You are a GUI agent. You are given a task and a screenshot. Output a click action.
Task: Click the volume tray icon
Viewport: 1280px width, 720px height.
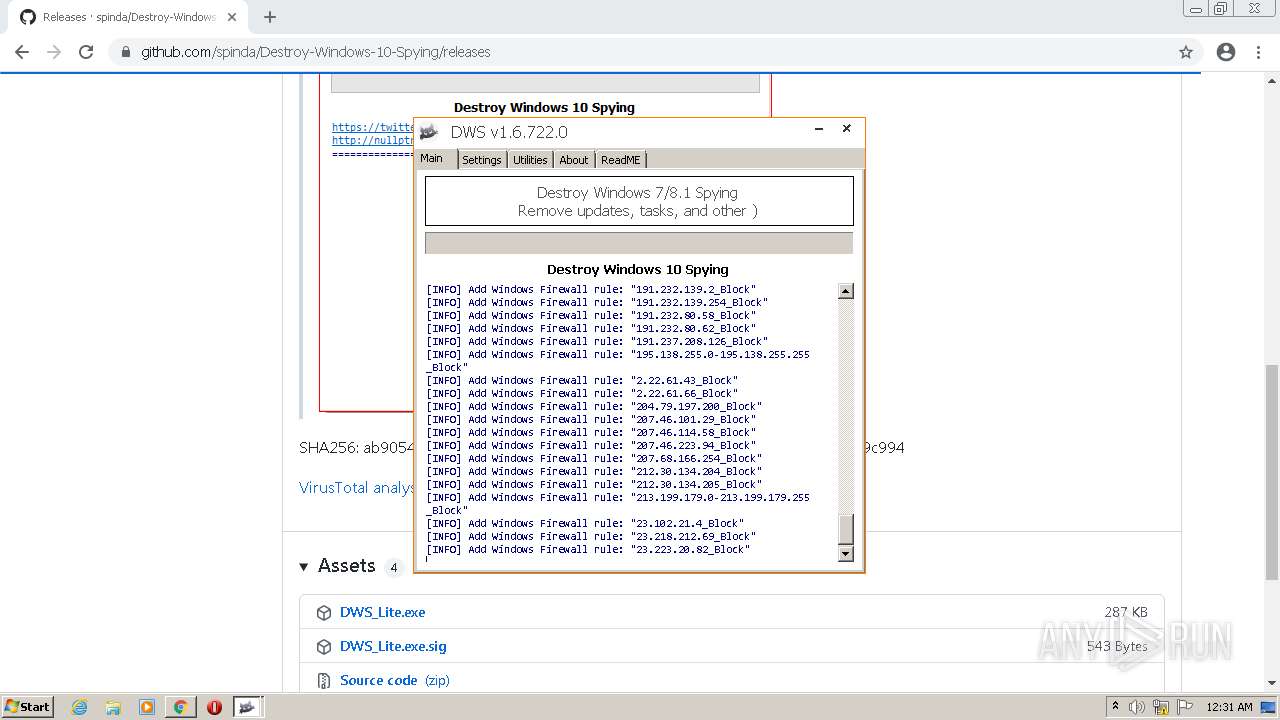click(1137, 706)
